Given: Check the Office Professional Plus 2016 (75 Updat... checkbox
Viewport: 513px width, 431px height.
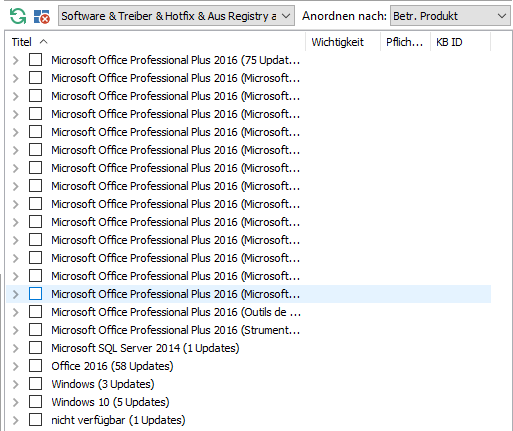Looking at the screenshot, I should click(x=35, y=60).
